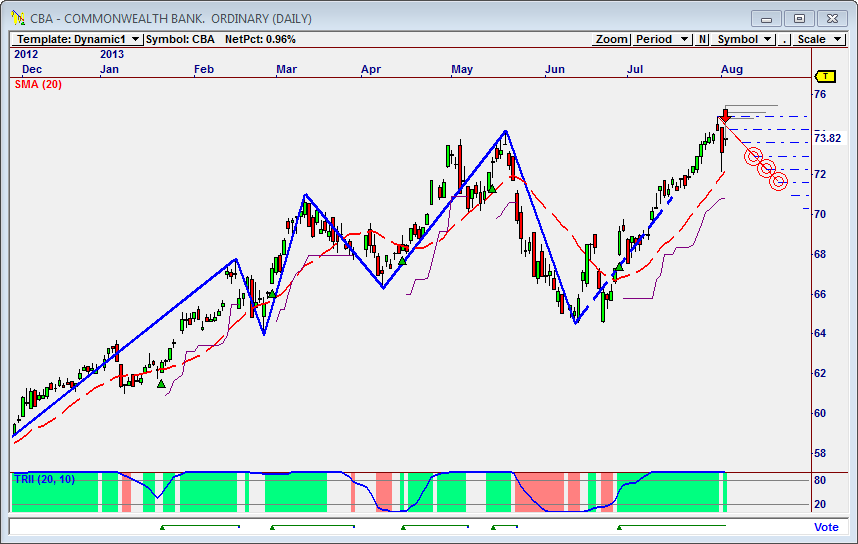Click the vote line marker under January
Viewport: 858px width, 544px height.
coord(162,528)
